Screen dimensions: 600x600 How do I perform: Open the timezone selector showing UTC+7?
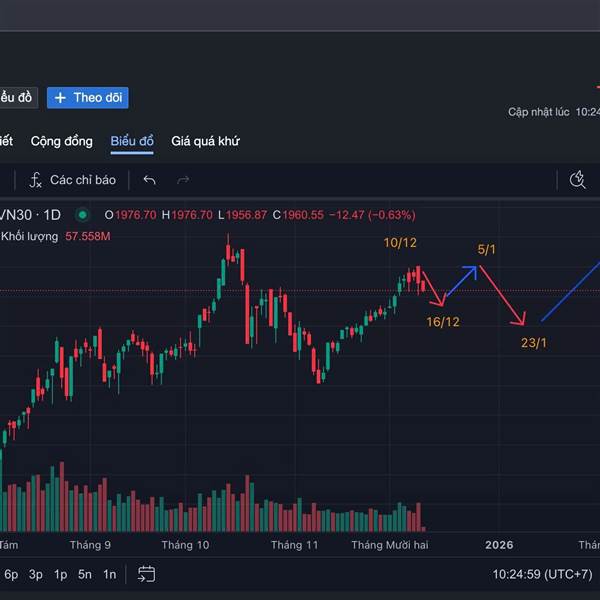point(542,574)
